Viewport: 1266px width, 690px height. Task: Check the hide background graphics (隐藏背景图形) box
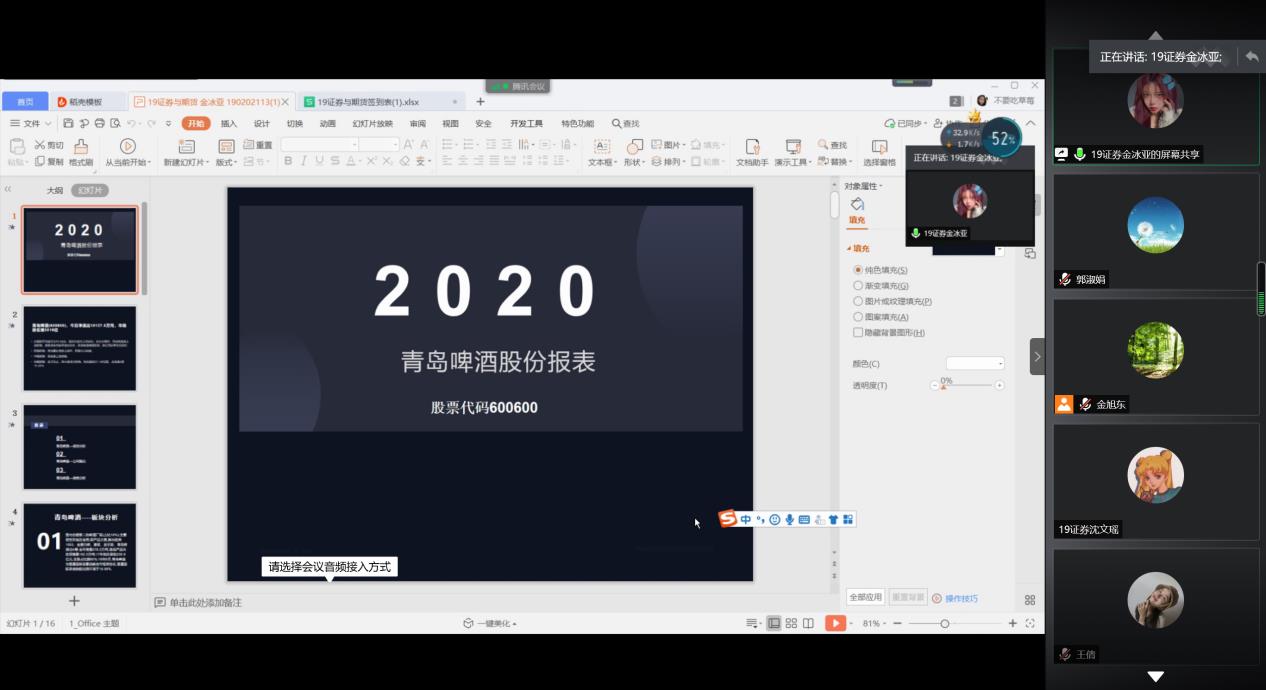[x=858, y=332]
